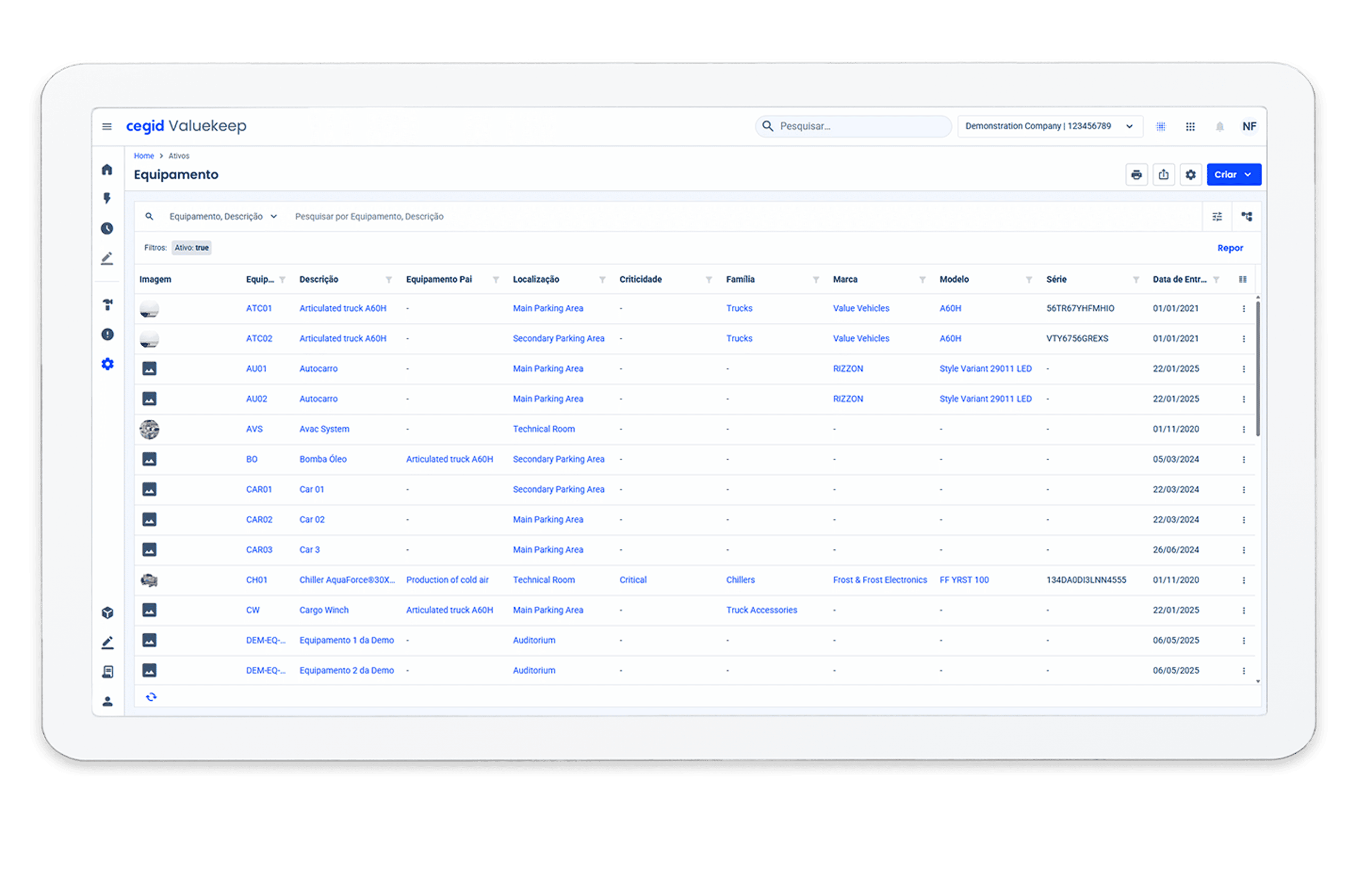Go to the Home breadcrumb
The width and height of the screenshot is (1357, 896).
[x=143, y=156]
